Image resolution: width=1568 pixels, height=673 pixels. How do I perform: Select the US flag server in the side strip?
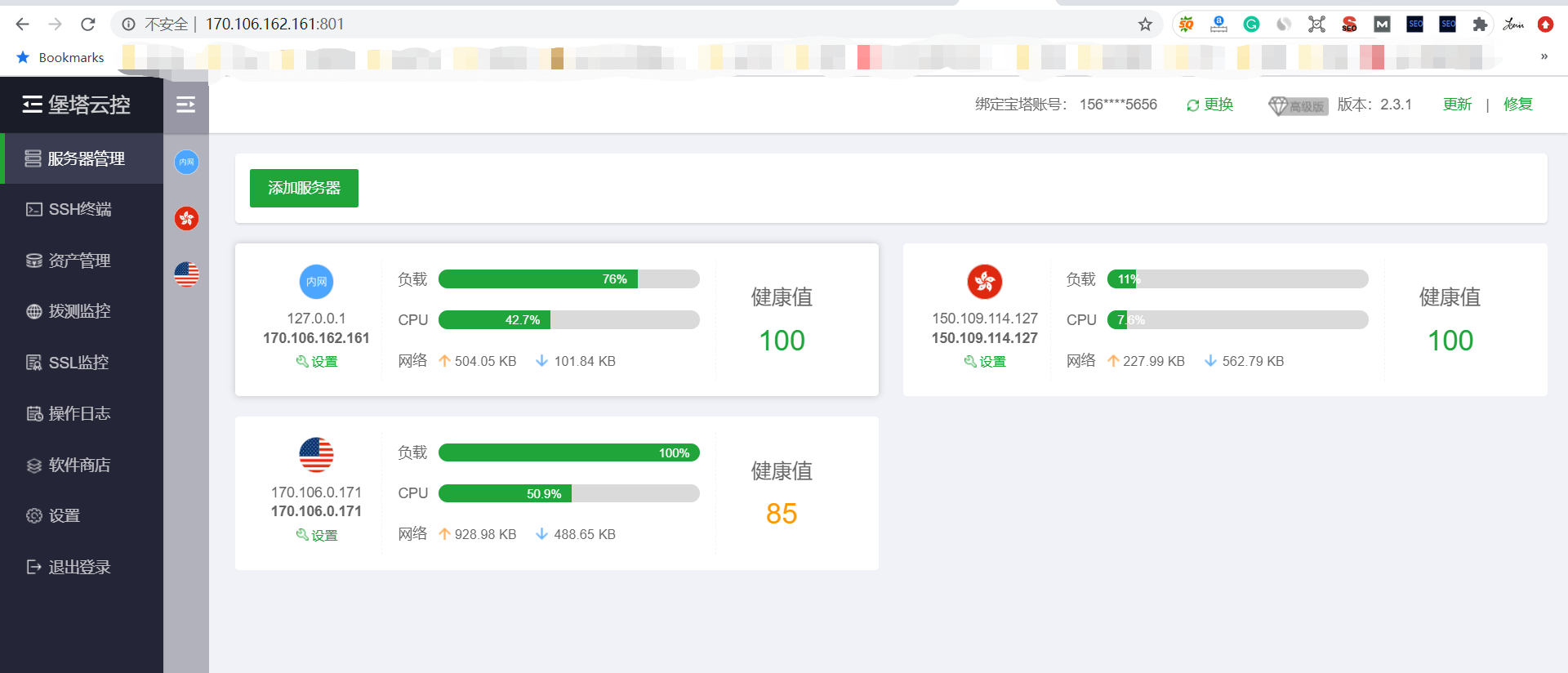[186, 274]
